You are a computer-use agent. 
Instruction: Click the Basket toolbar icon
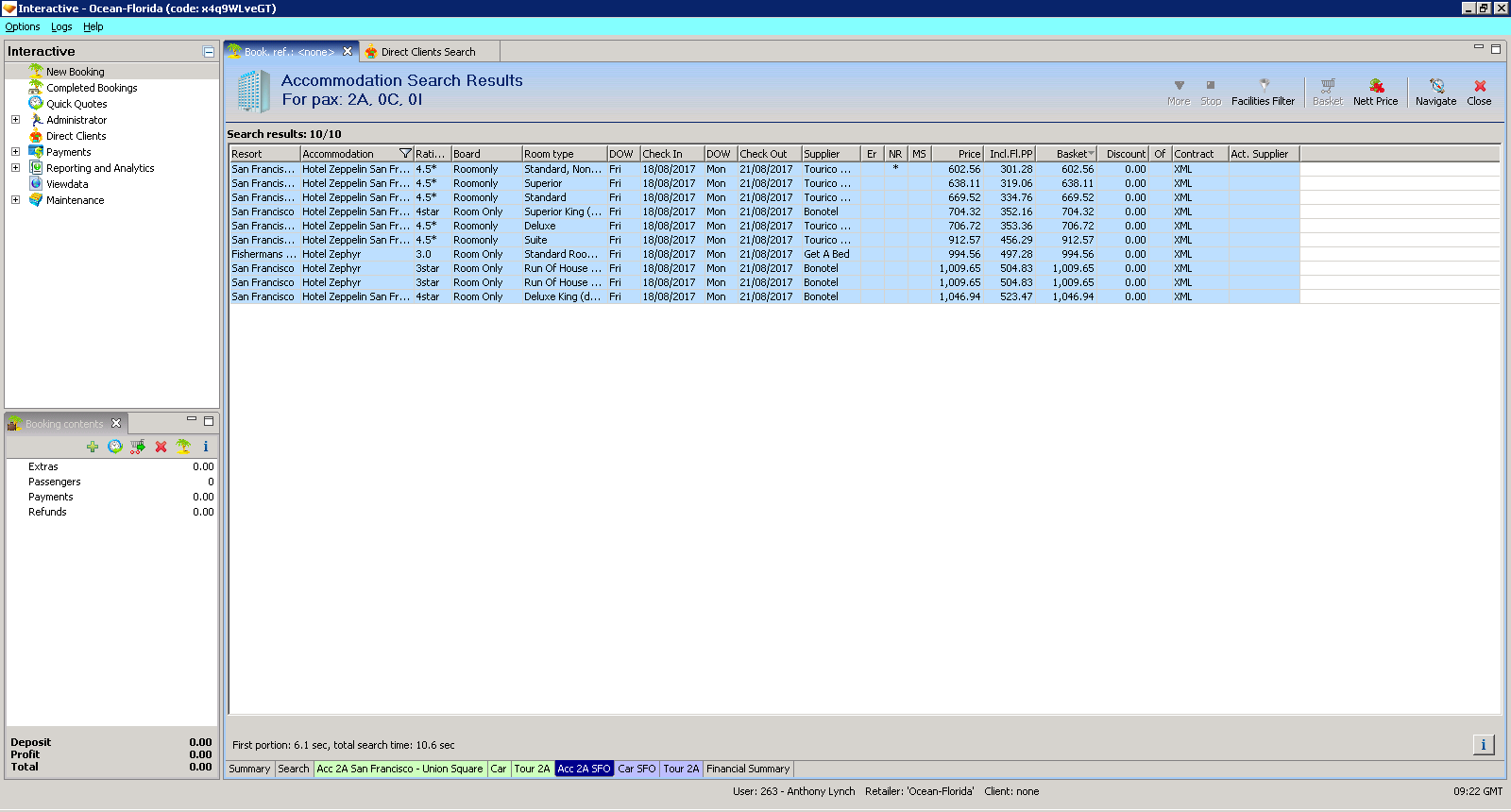click(x=1327, y=93)
